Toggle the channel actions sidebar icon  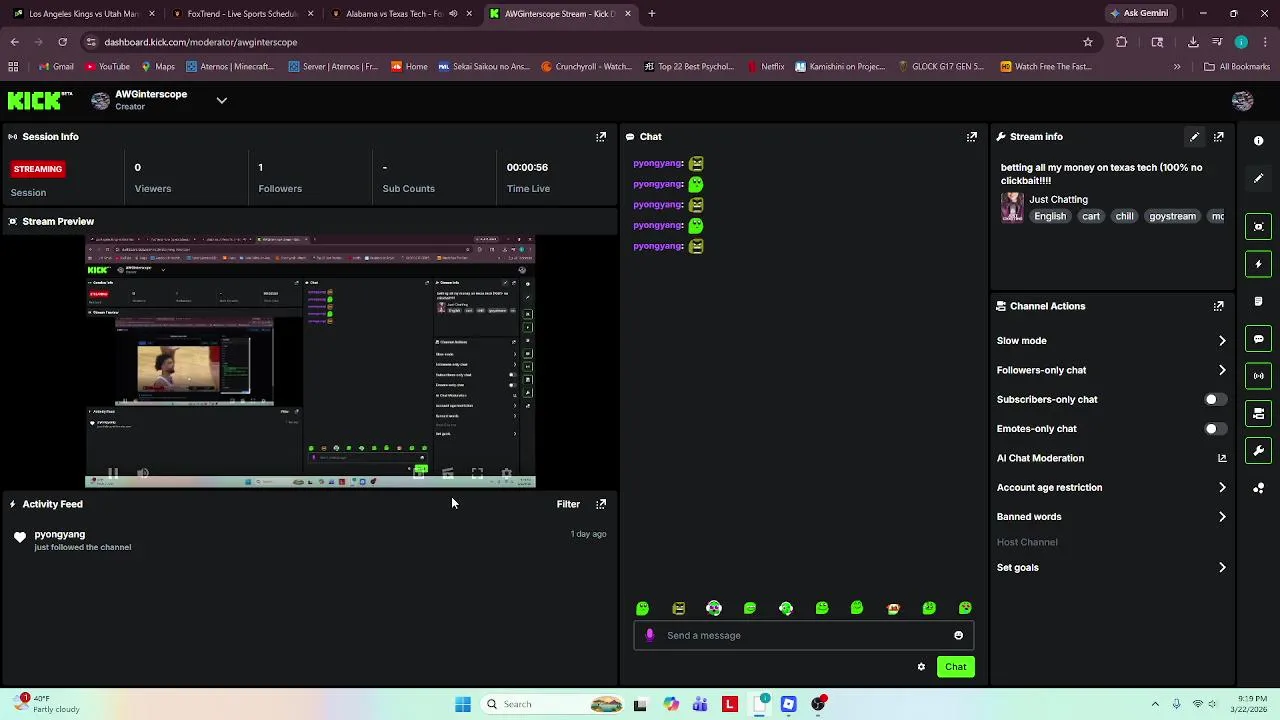[x=1259, y=413]
